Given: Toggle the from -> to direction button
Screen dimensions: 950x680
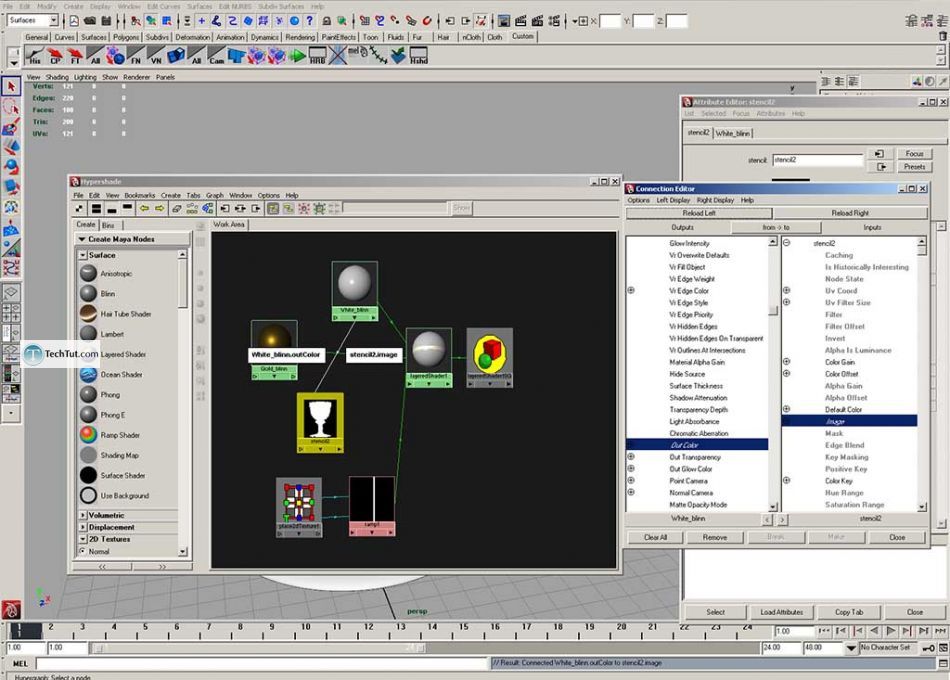Looking at the screenshot, I should point(776,227).
